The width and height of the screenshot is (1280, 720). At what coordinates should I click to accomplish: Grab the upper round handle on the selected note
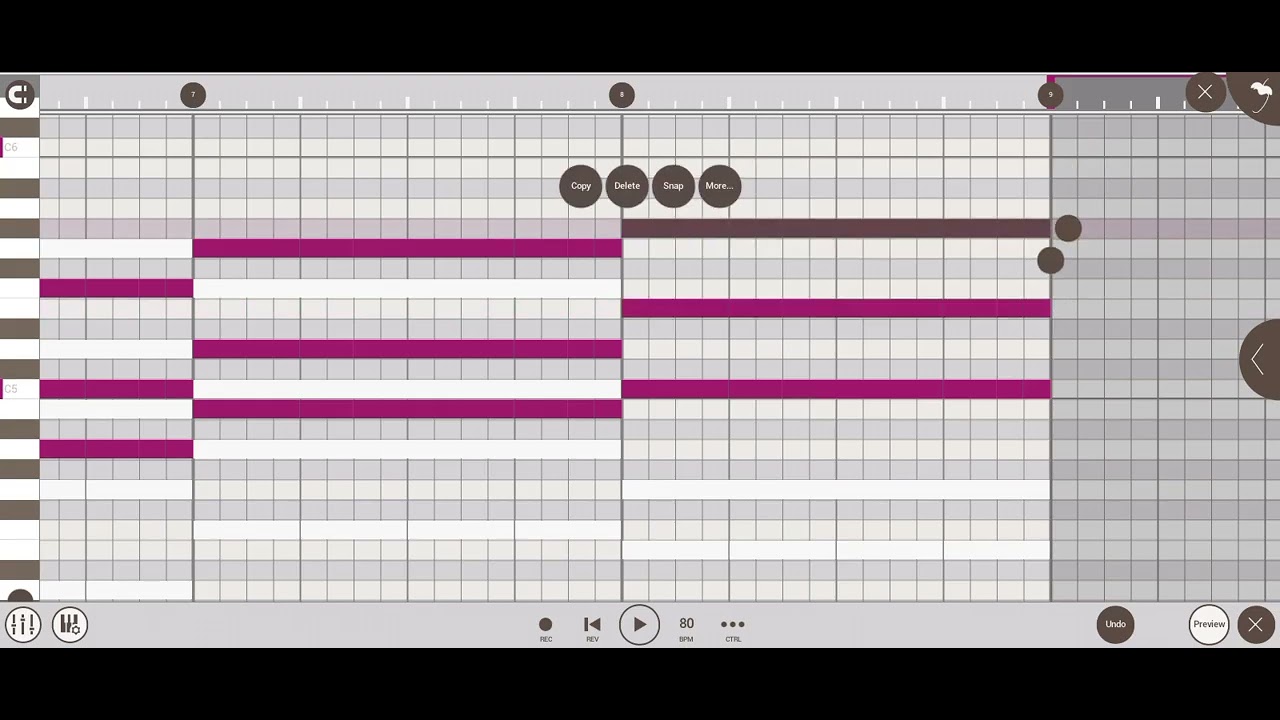1068,229
